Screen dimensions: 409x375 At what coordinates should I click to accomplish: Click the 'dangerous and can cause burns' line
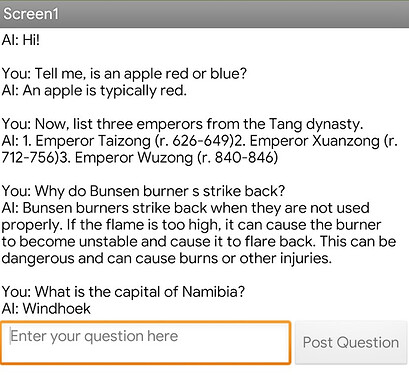tap(167, 259)
